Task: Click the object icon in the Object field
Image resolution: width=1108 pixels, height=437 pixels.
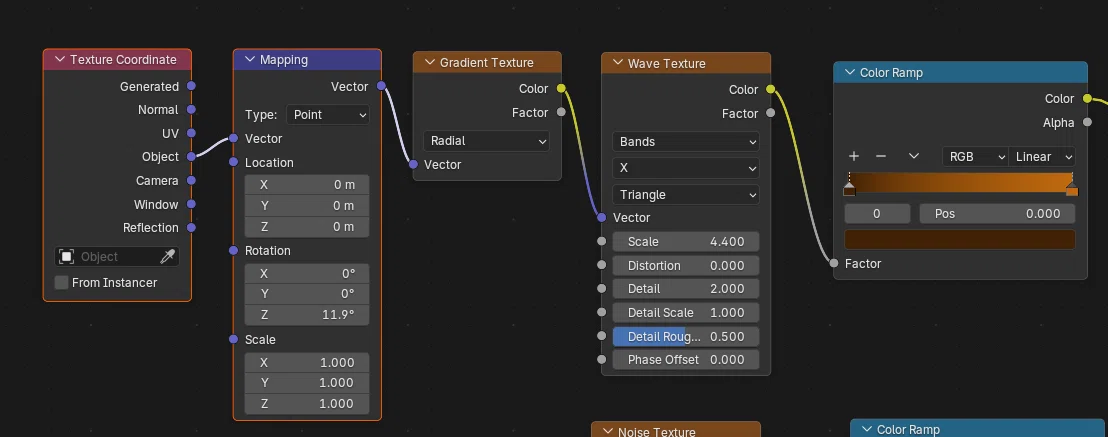Action: [x=66, y=257]
